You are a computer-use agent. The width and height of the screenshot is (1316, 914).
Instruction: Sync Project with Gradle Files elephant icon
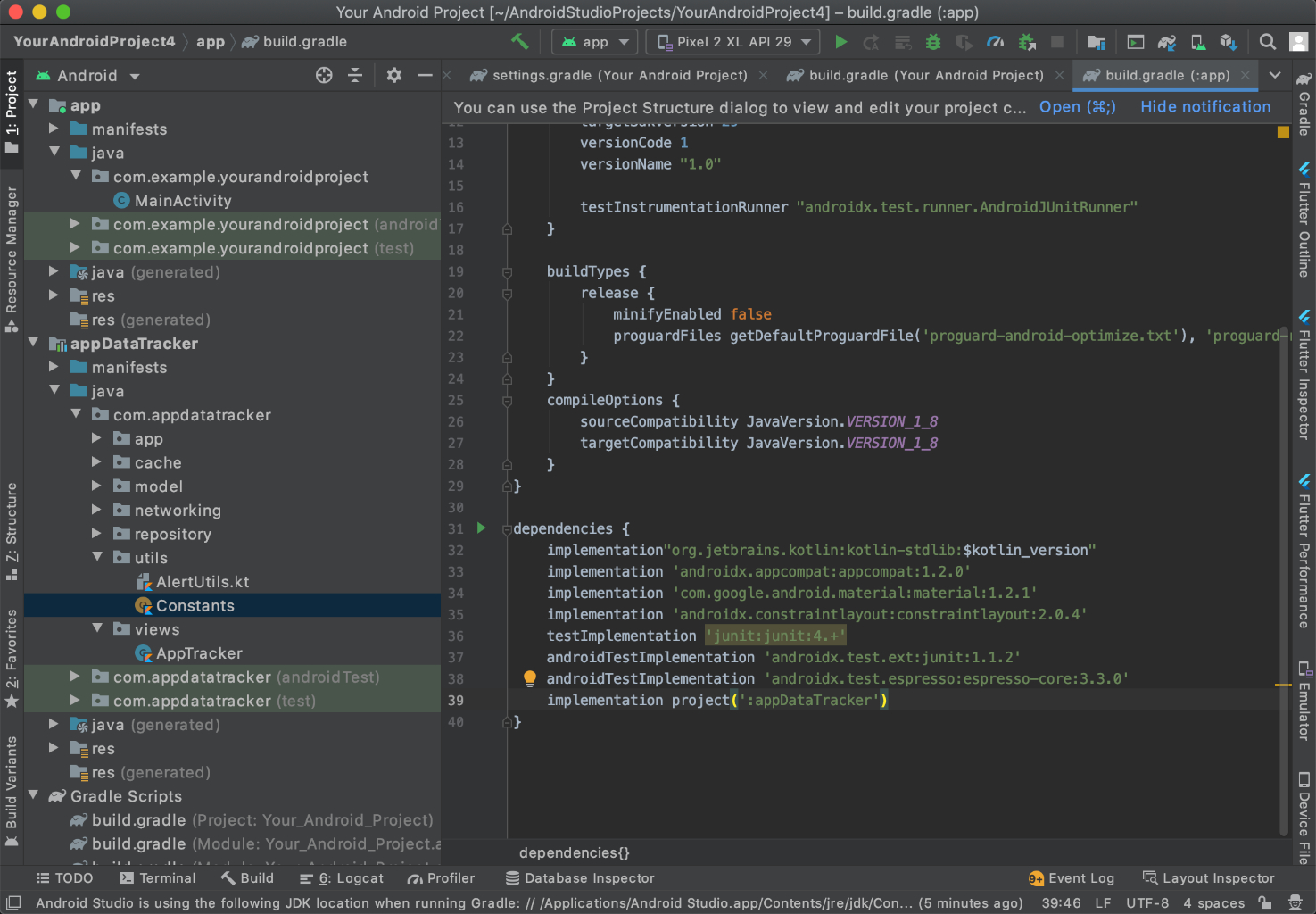pos(1167,42)
